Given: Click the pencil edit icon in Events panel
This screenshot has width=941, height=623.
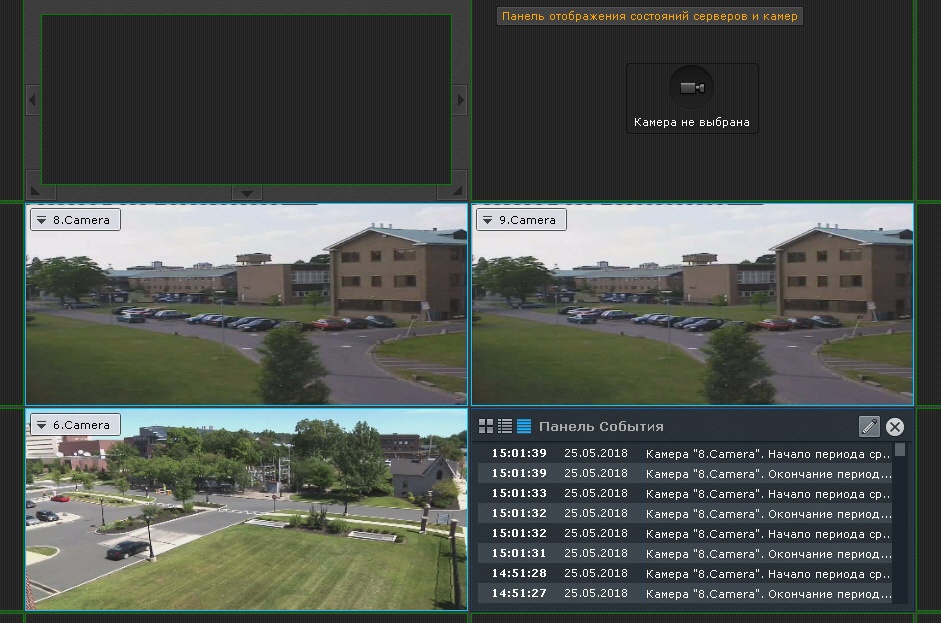Looking at the screenshot, I should click(869, 427).
